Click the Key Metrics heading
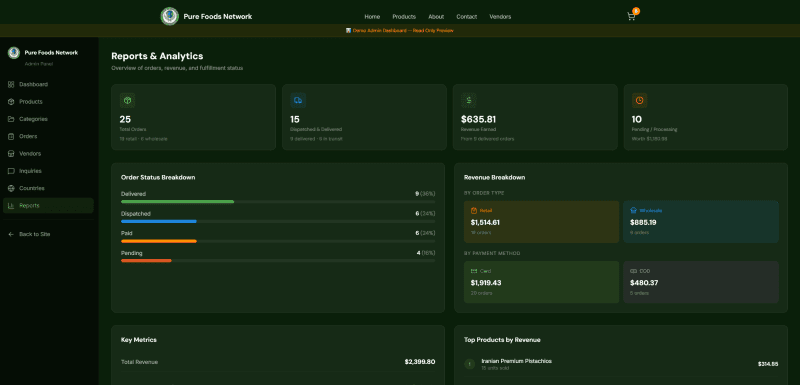The image size is (800, 385). coord(139,340)
